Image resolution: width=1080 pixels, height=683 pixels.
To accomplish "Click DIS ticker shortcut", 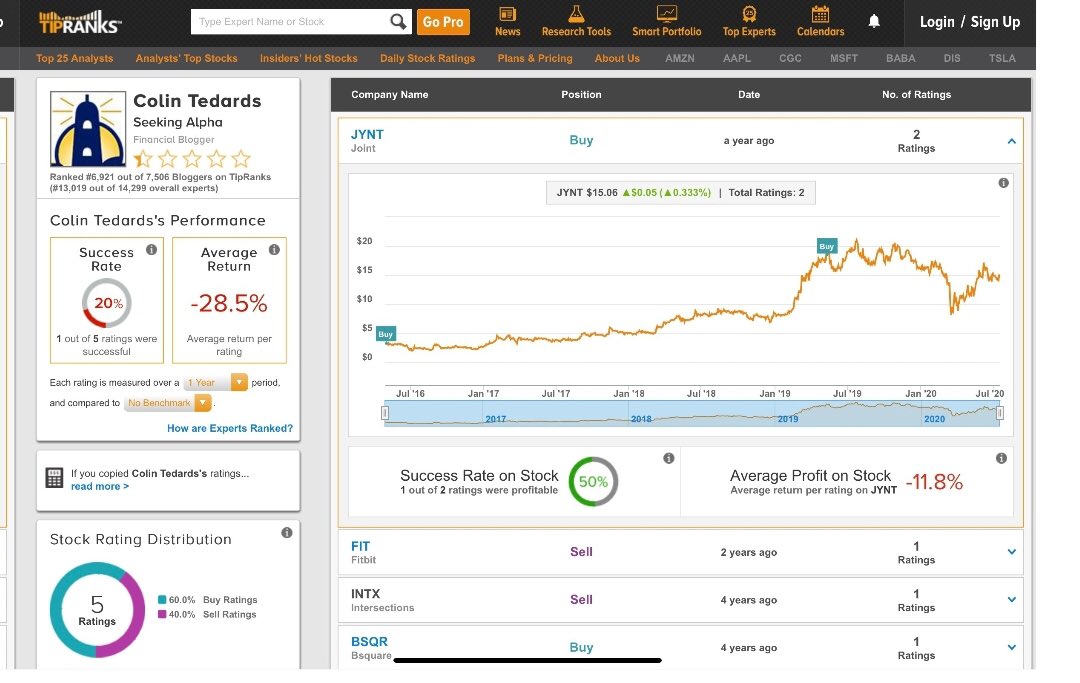I will (x=952, y=59).
